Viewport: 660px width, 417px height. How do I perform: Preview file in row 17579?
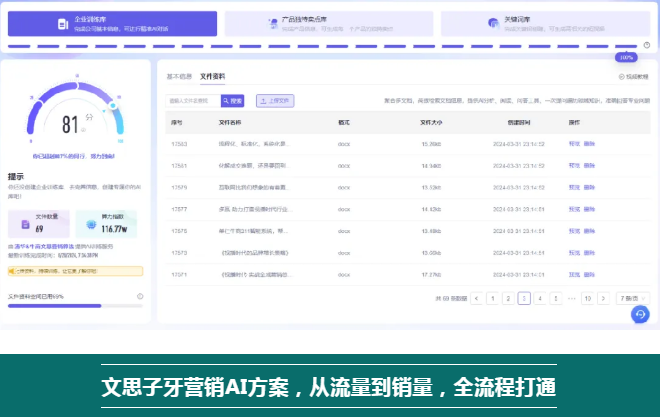[574, 188]
